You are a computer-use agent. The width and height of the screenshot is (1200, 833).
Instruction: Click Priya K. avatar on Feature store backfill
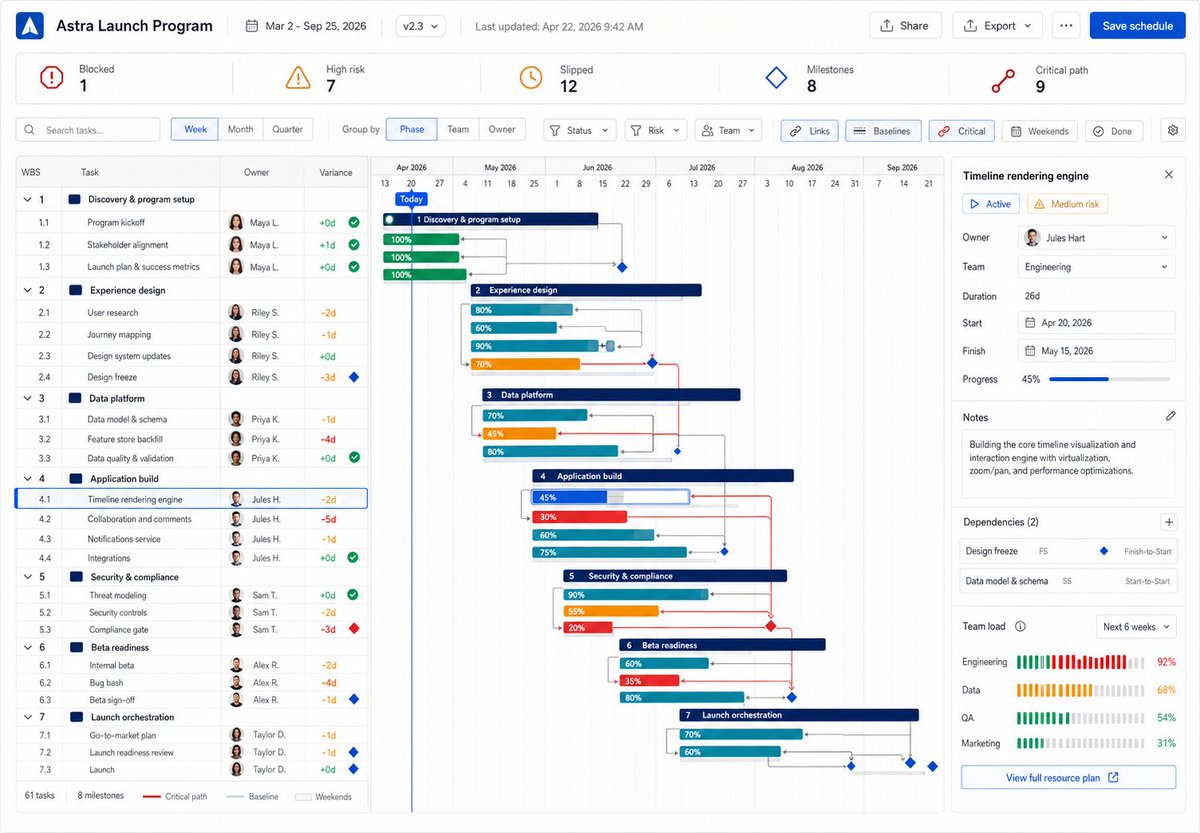coord(236,439)
